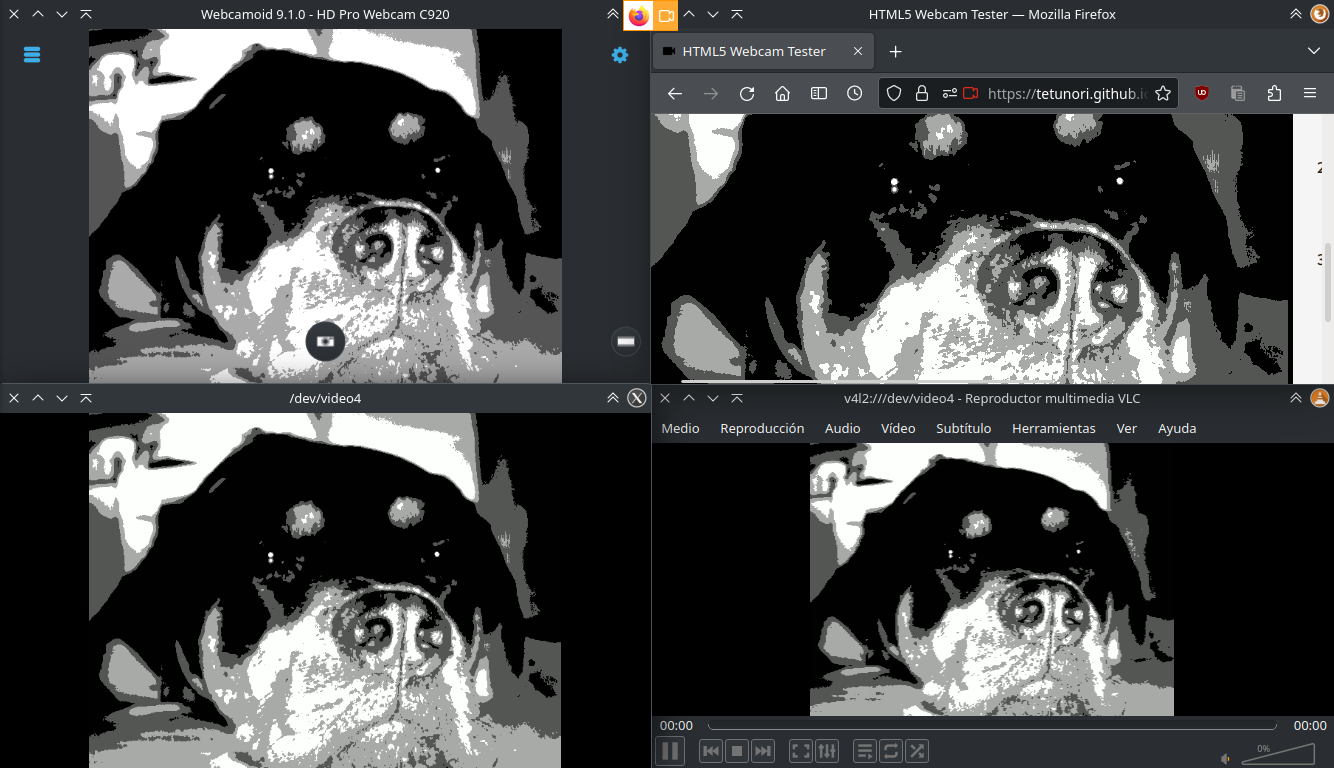This screenshot has height=768, width=1334.
Task: Open Firefox extensions puzzle icon
Action: coord(1274,93)
